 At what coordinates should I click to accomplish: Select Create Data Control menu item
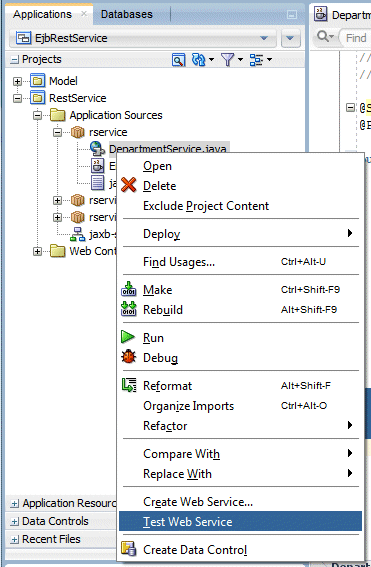pyautogui.click(x=240, y=550)
